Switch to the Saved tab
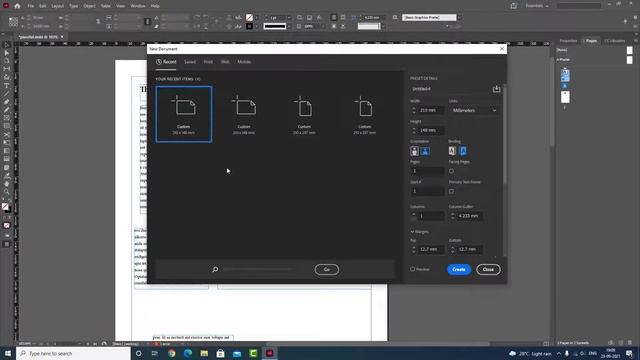 click(190, 62)
